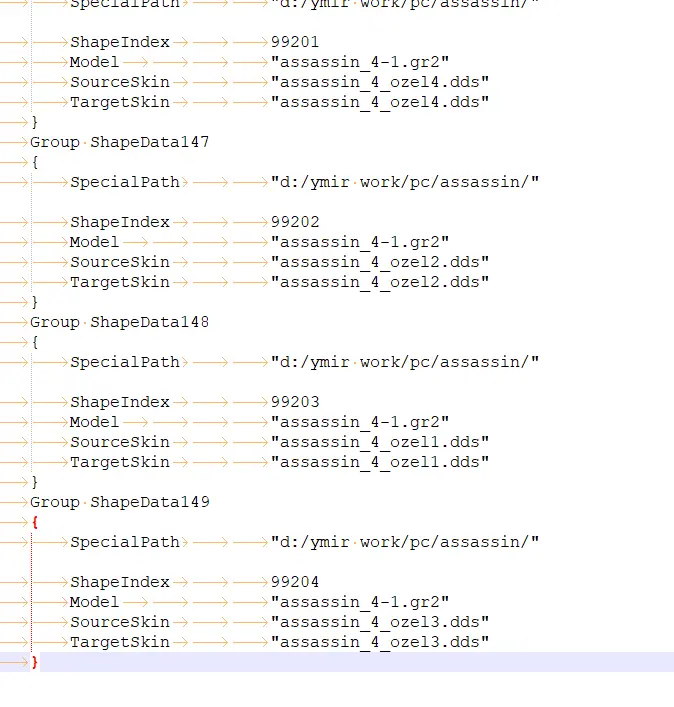Click the SpecialPath keyword in the ShapeData147 block
674x707 pixels.
pyautogui.click(x=125, y=182)
